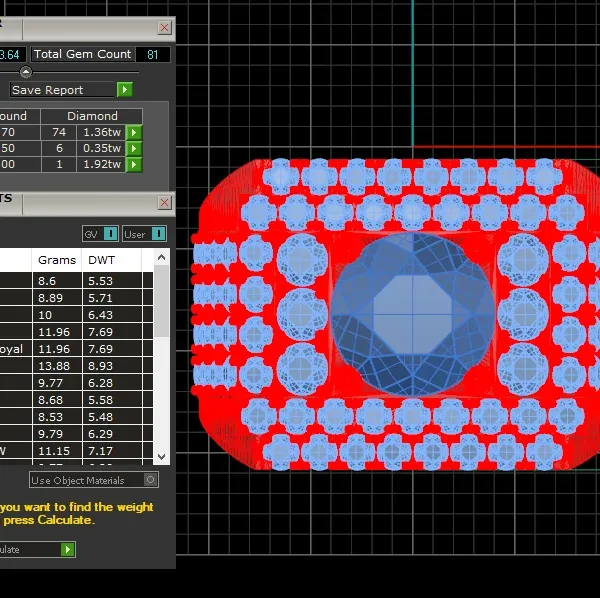The height and width of the screenshot is (598, 600).
Task: Click the green Calculate arrow button
Action: click(x=68, y=549)
